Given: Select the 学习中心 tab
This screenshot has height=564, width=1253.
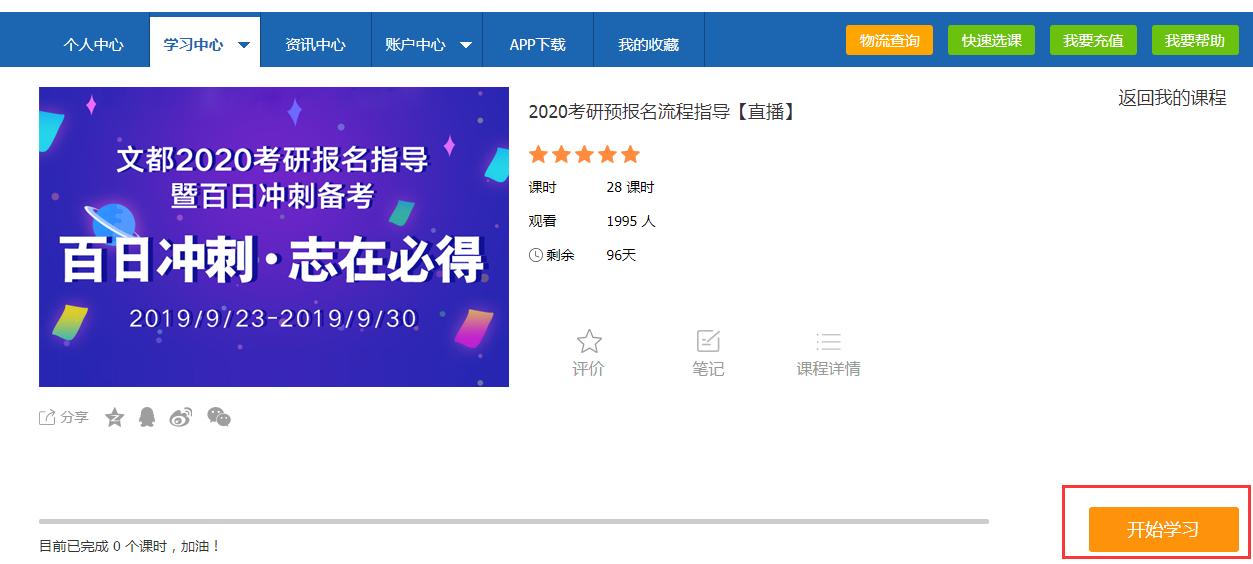Looking at the screenshot, I should click(x=193, y=44).
